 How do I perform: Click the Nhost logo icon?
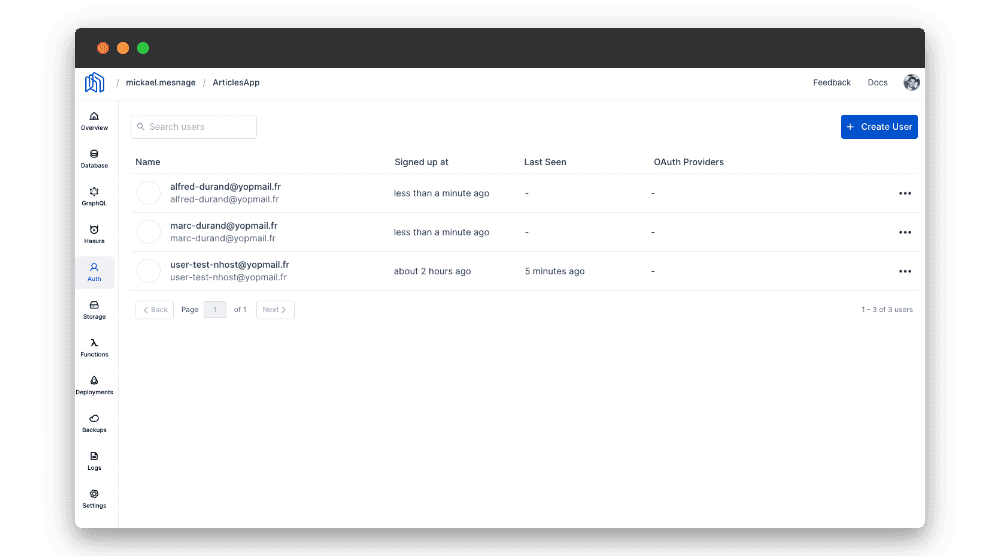click(94, 83)
